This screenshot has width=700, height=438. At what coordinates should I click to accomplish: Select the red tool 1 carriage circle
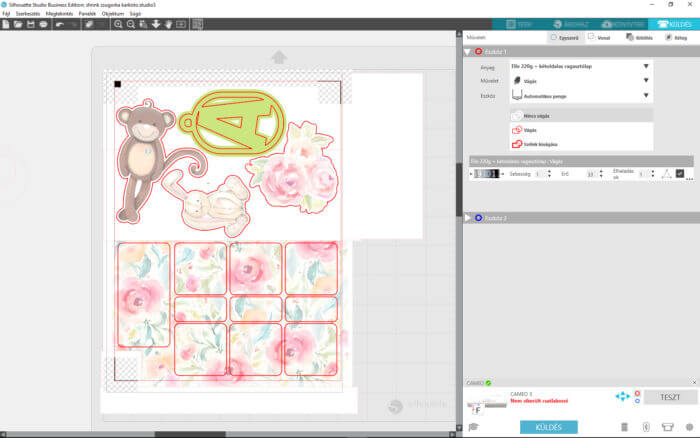(637, 393)
